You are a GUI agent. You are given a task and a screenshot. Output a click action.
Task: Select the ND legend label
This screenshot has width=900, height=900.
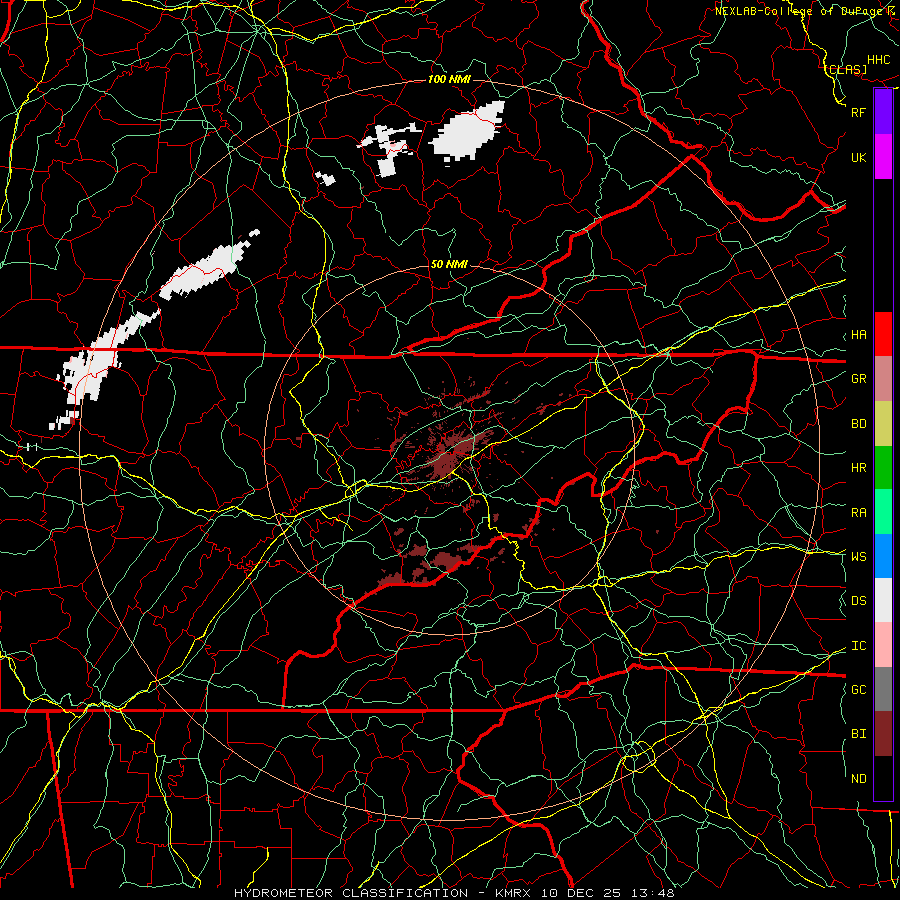coord(858,779)
